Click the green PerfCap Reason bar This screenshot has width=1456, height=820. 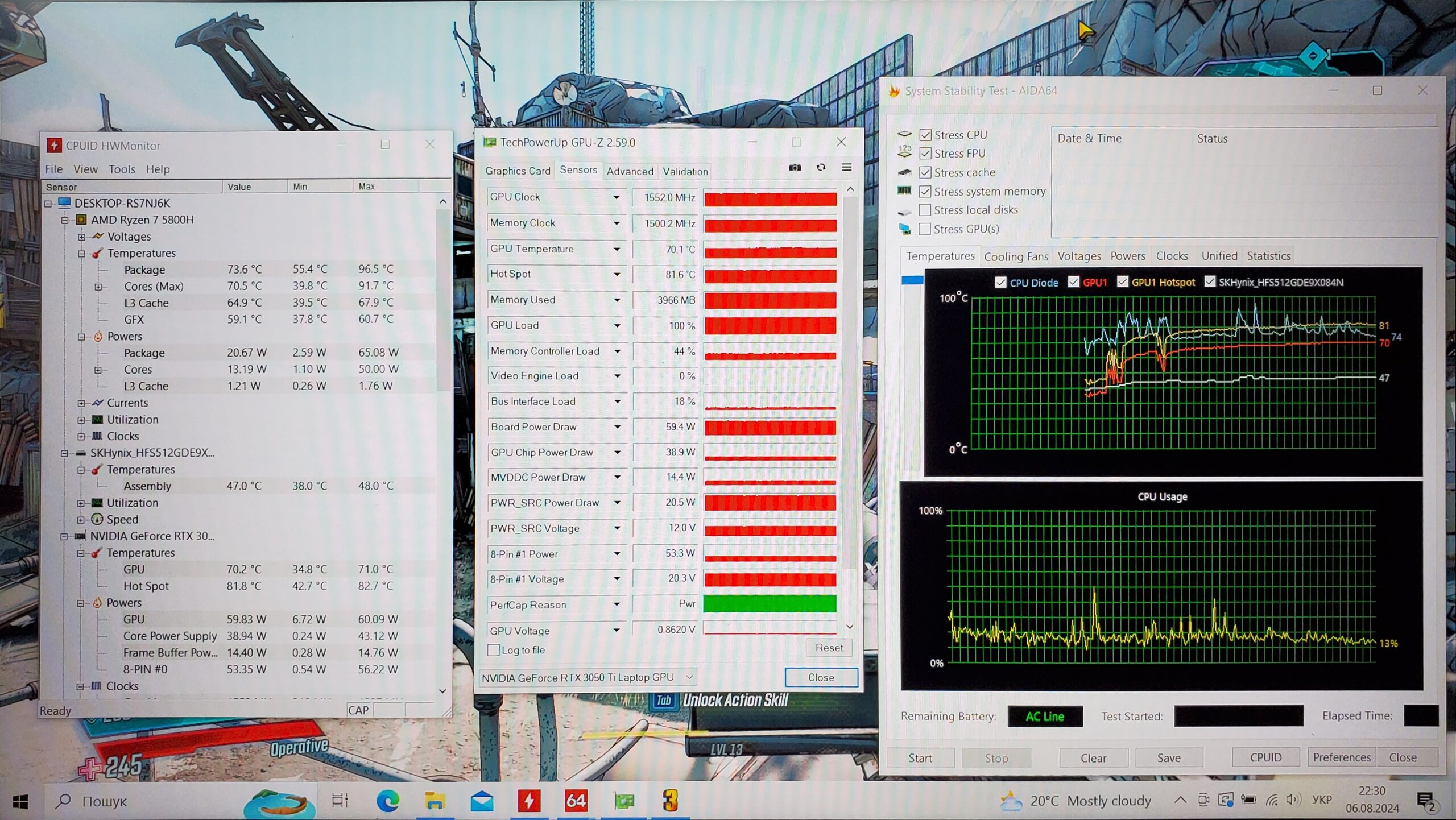770,604
